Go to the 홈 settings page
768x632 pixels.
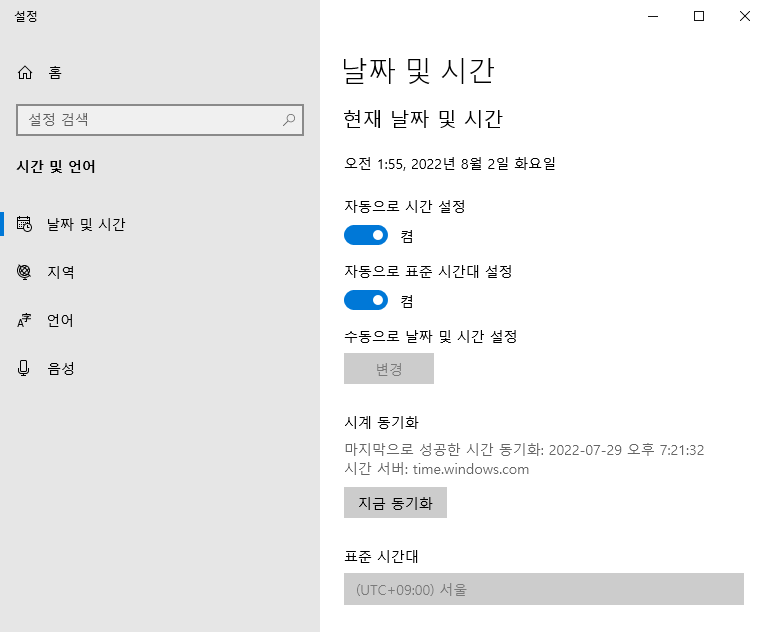click(x=39, y=73)
